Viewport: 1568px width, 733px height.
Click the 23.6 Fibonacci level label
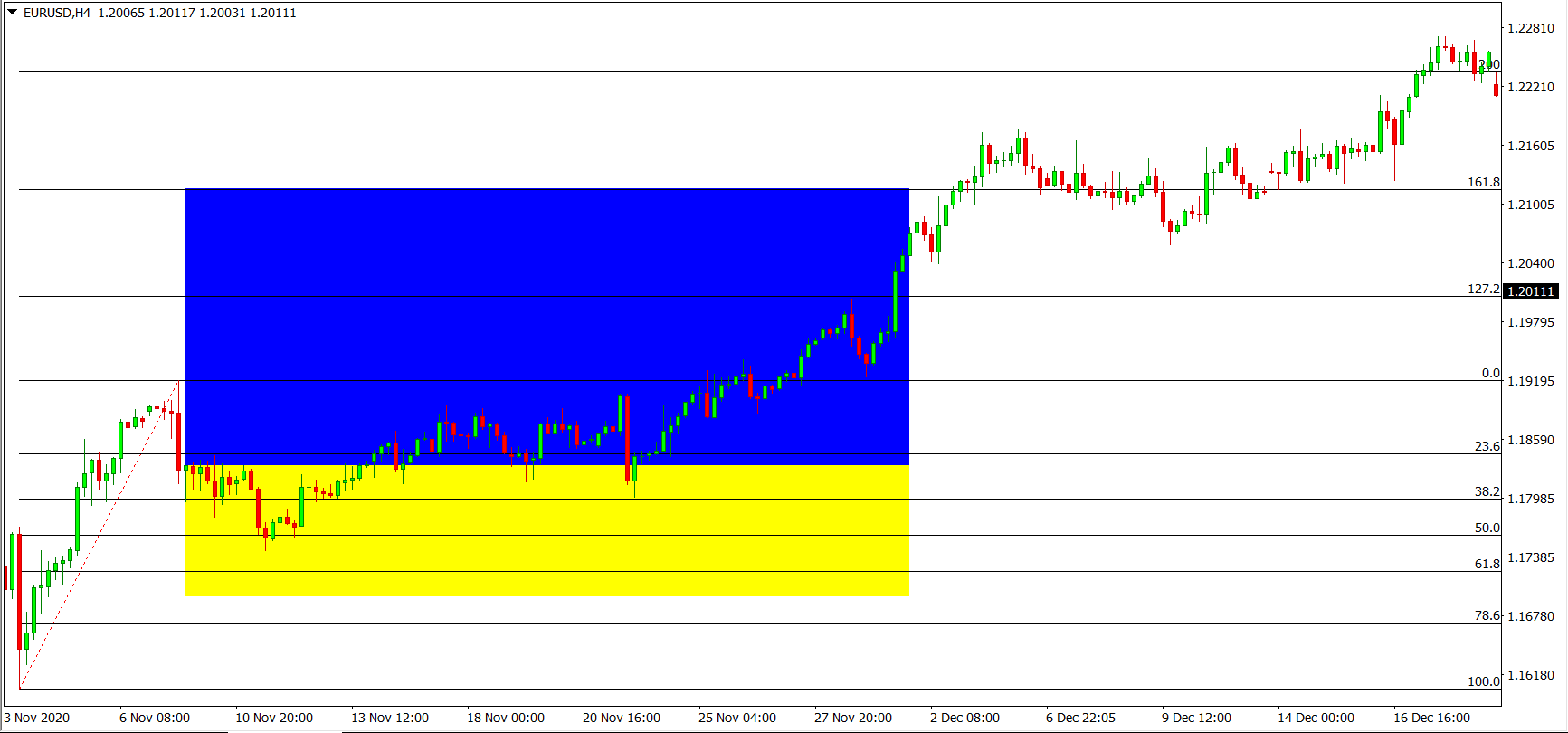[x=1487, y=446]
